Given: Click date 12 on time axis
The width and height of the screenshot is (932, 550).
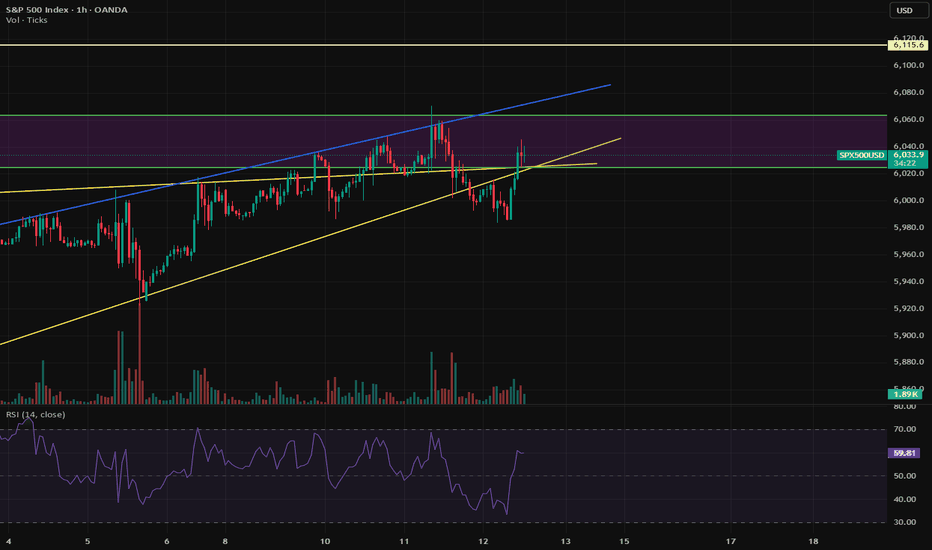Looking at the screenshot, I should (483, 542).
